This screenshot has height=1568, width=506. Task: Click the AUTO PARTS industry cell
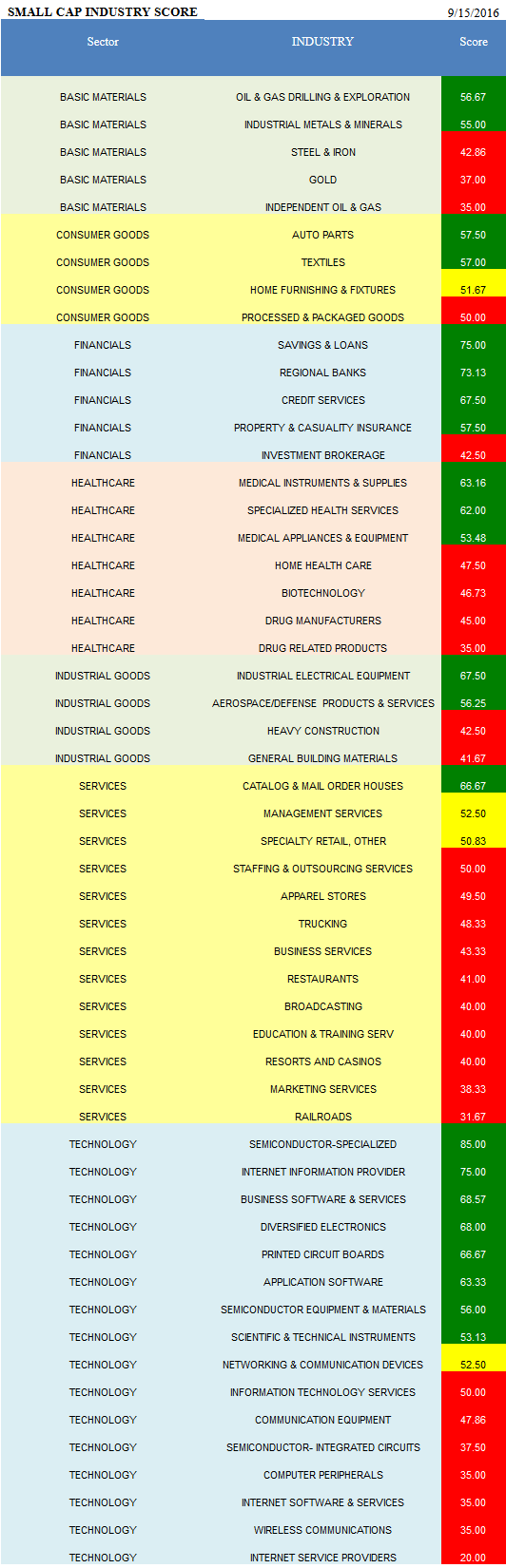point(322,235)
